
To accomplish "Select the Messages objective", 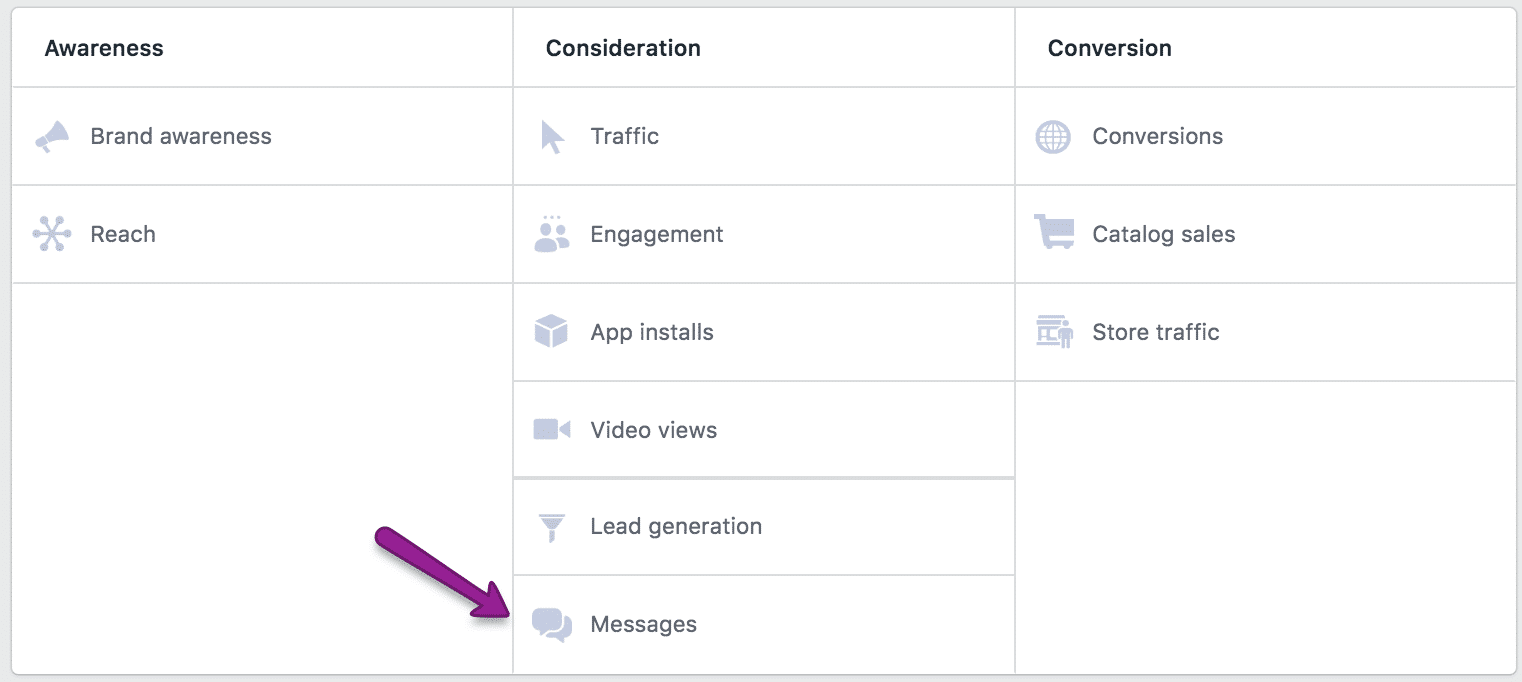I will 644,625.
